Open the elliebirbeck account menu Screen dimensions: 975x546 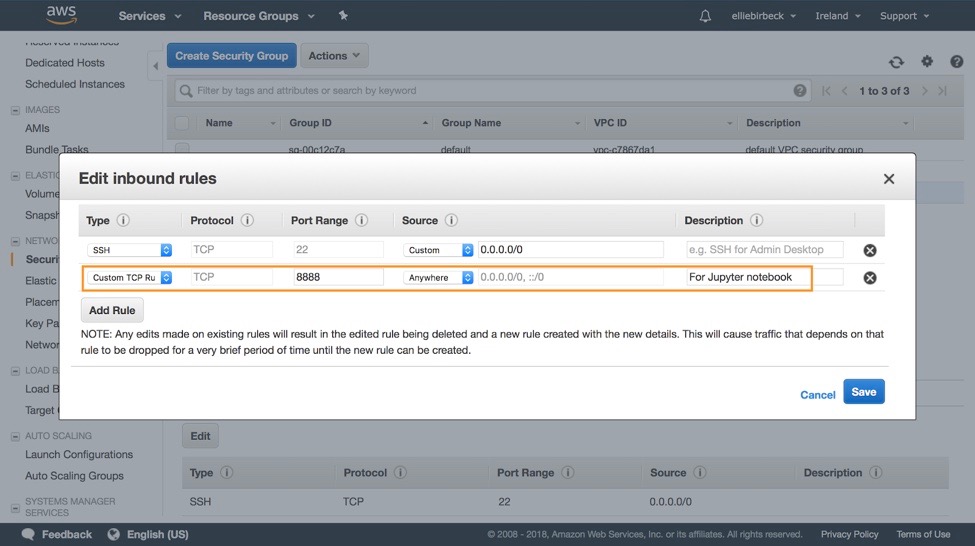tap(764, 16)
